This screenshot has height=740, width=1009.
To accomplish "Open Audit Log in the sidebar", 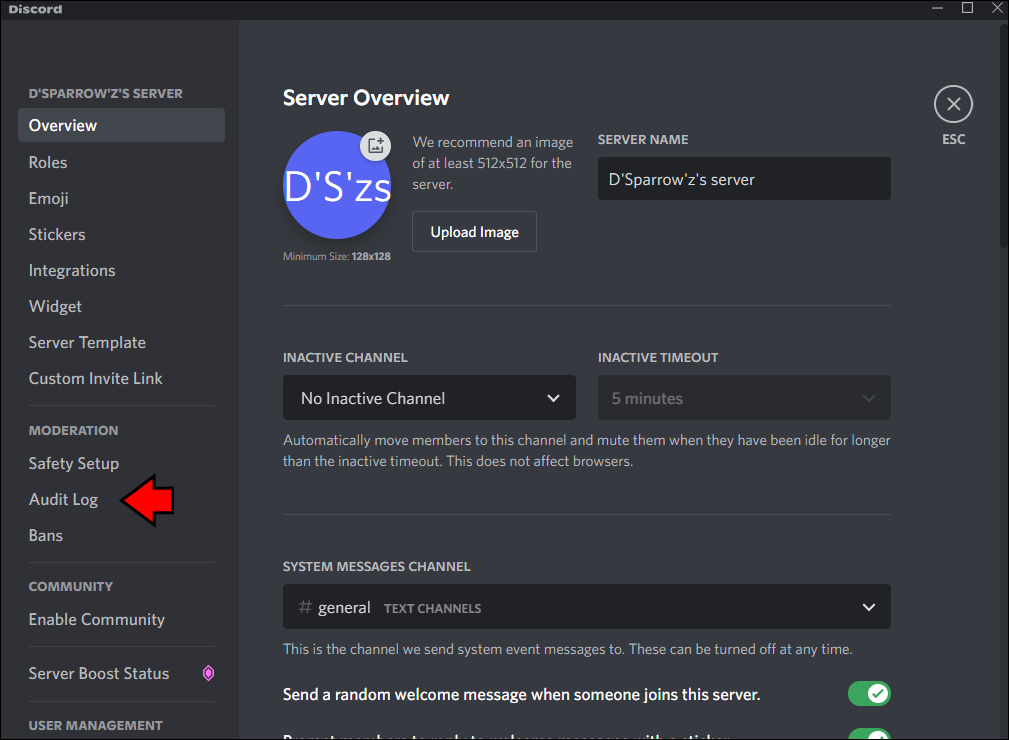I will 63,499.
